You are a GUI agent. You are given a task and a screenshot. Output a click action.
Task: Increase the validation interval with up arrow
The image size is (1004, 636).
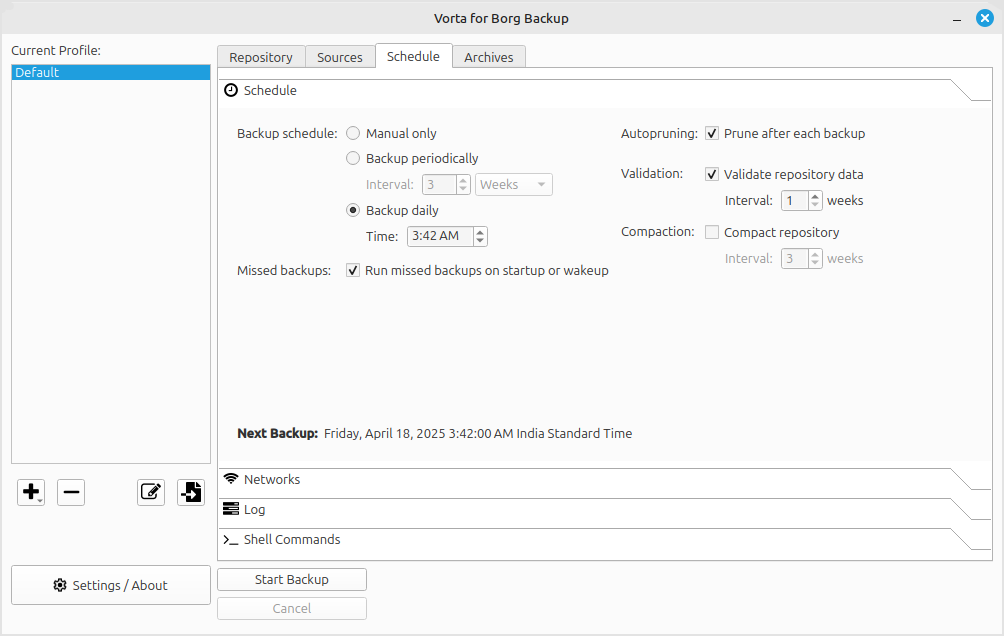tap(815, 196)
